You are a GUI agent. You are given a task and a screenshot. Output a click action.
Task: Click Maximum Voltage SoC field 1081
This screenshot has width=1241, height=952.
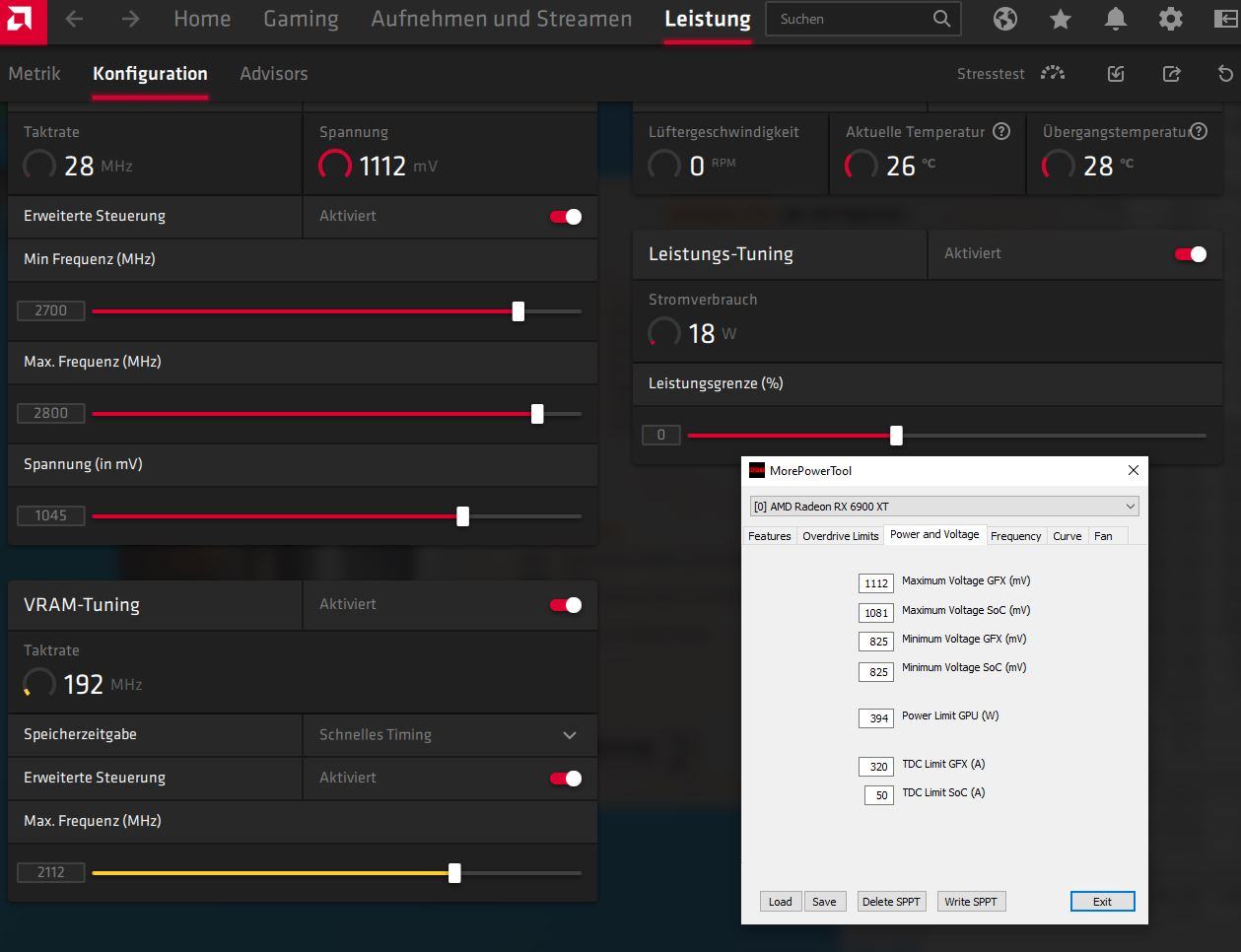click(875, 613)
